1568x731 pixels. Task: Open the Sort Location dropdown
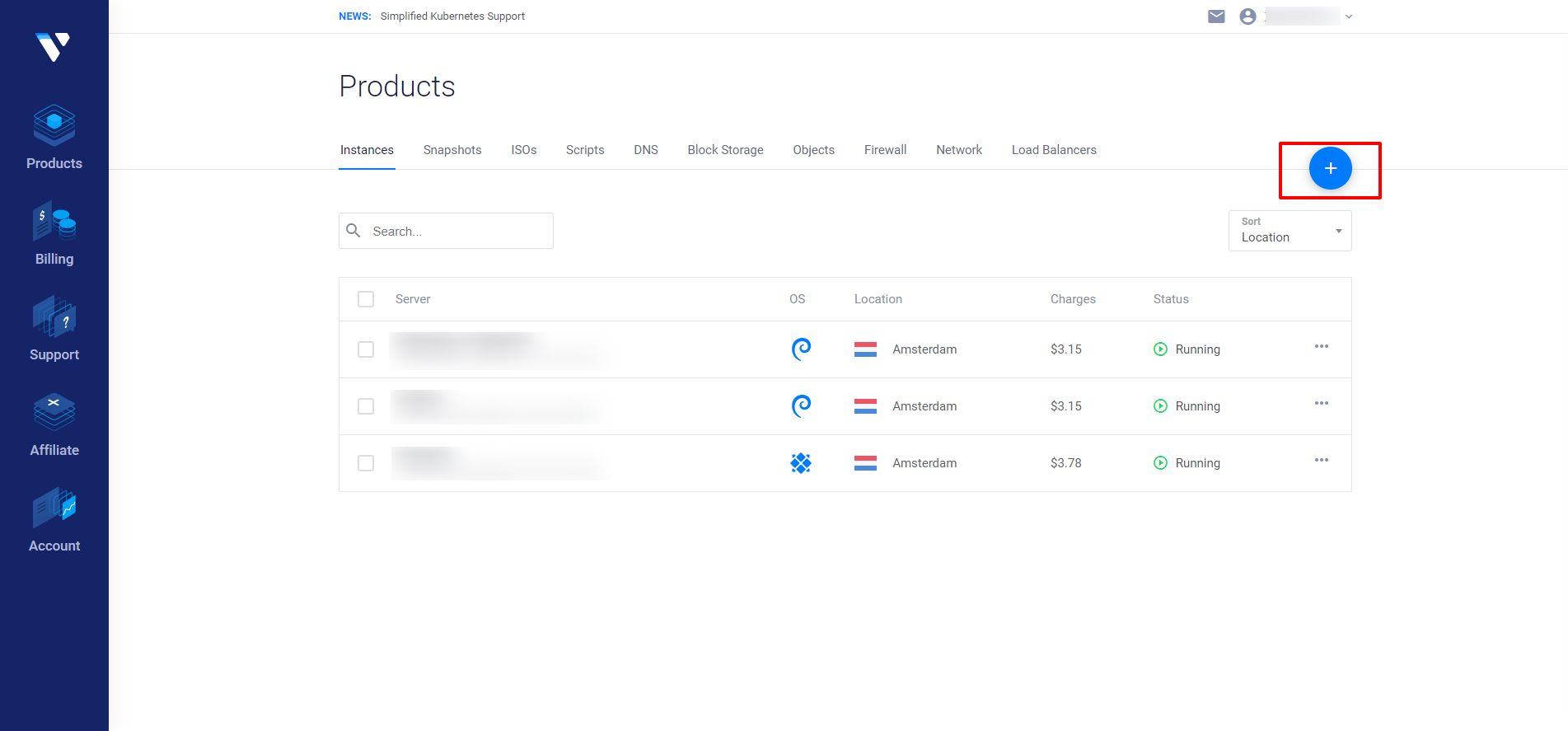[x=1290, y=231]
